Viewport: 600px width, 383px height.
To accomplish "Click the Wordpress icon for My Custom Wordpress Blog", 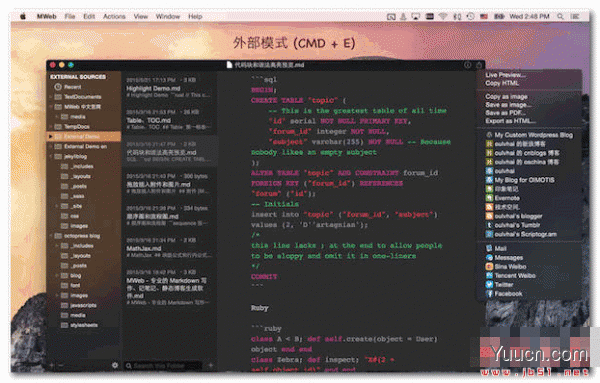I will pyautogui.click(x=489, y=135).
